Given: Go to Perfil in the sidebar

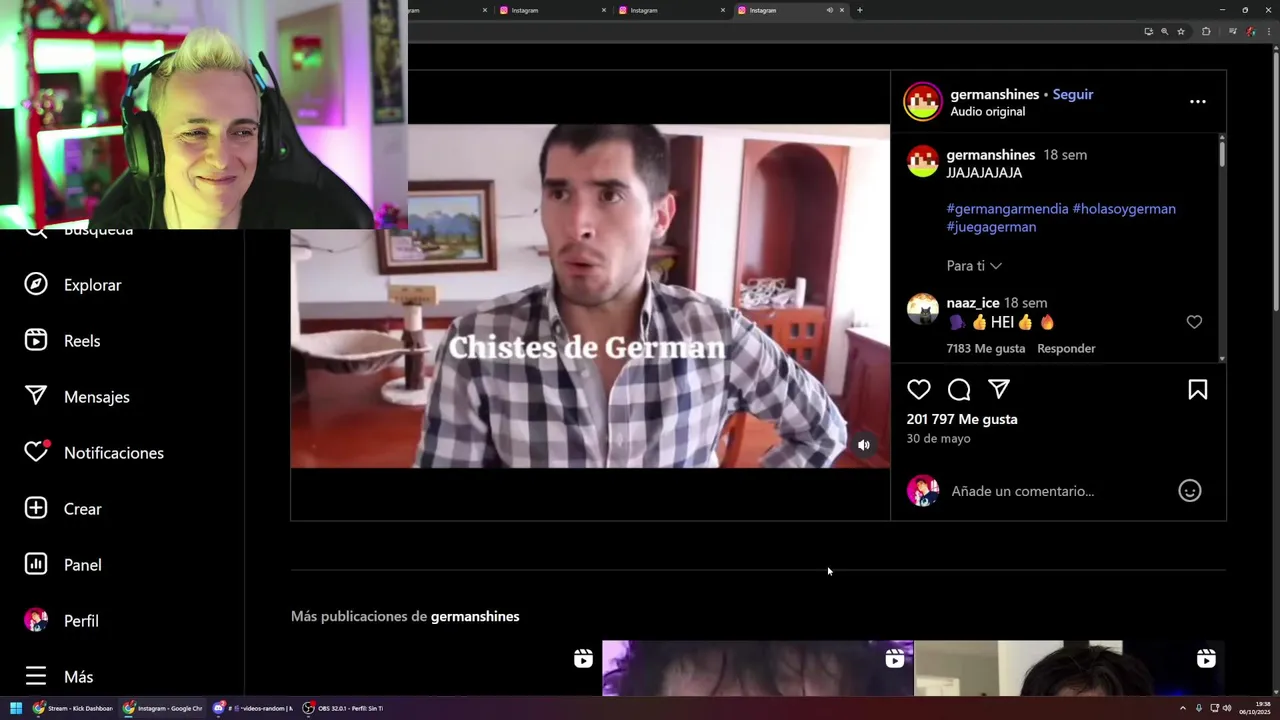Looking at the screenshot, I should (x=61, y=621).
